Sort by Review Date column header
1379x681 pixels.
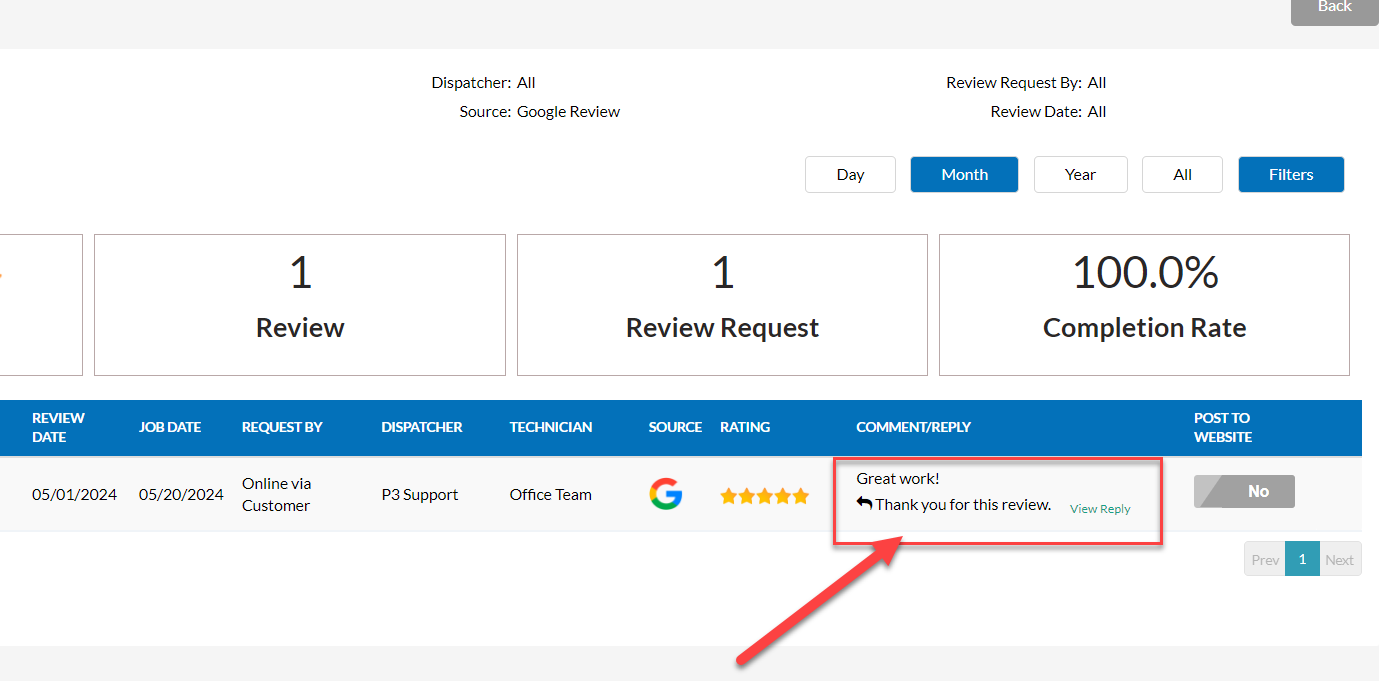(x=58, y=427)
